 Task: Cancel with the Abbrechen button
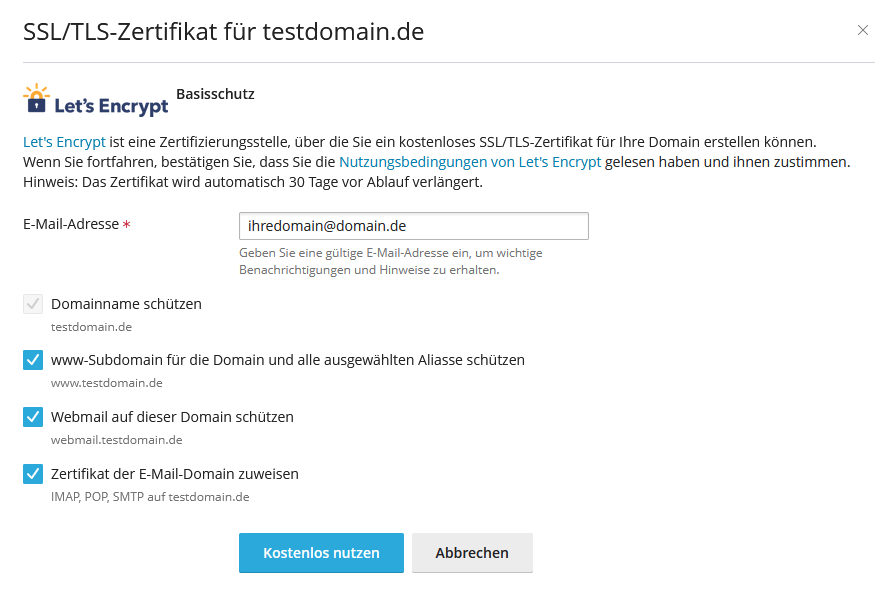coord(472,552)
